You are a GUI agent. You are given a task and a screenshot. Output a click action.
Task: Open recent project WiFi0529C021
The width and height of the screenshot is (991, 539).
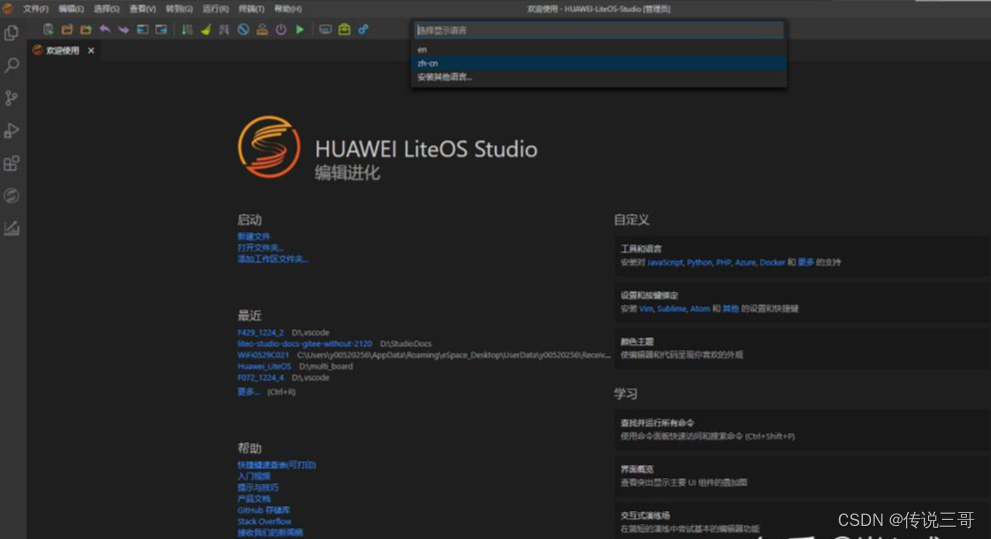pyautogui.click(x=263, y=355)
